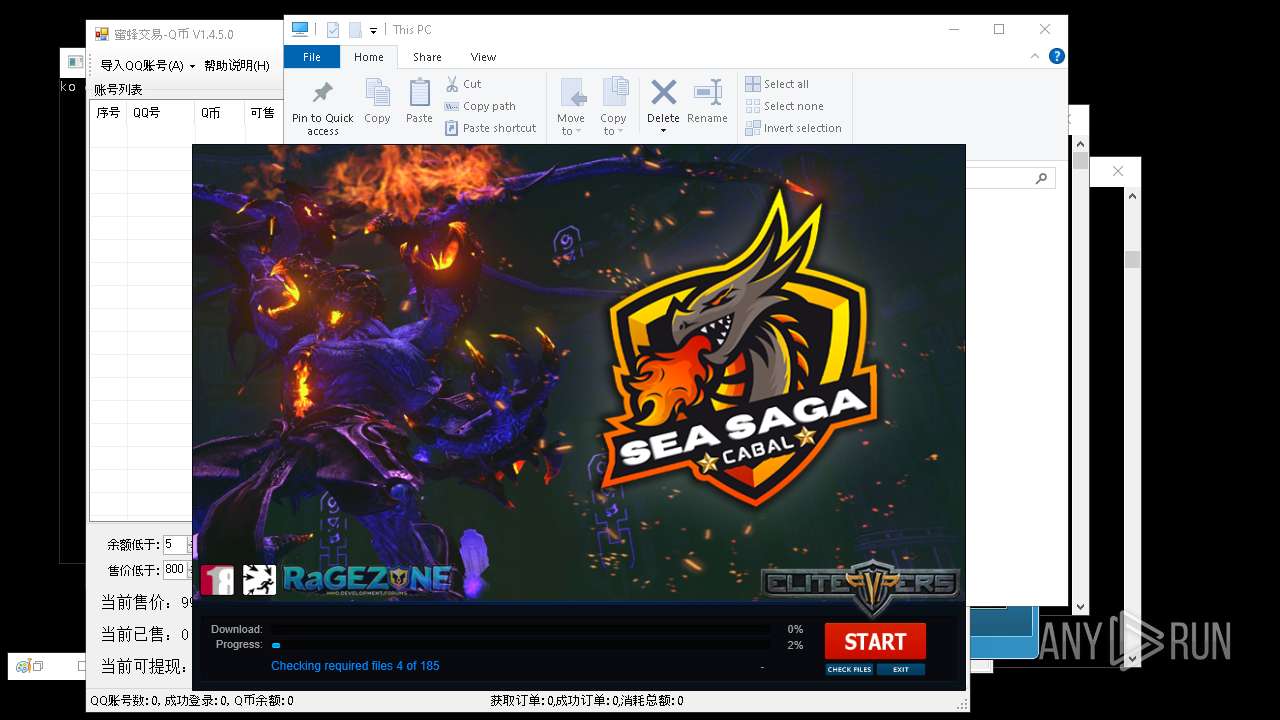Click the running figure violence rating icon
The image size is (1280, 720).
[x=259, y=580]
